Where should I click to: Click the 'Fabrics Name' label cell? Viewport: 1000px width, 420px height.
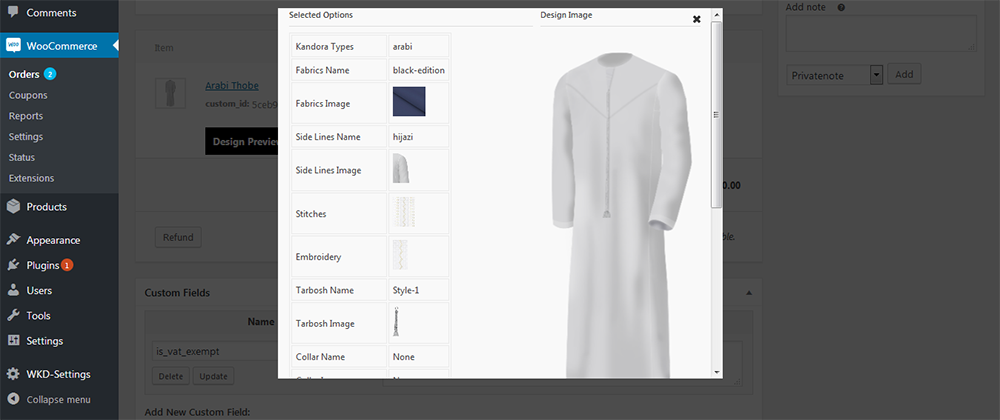pyautogui.click(x=339, y=69)
